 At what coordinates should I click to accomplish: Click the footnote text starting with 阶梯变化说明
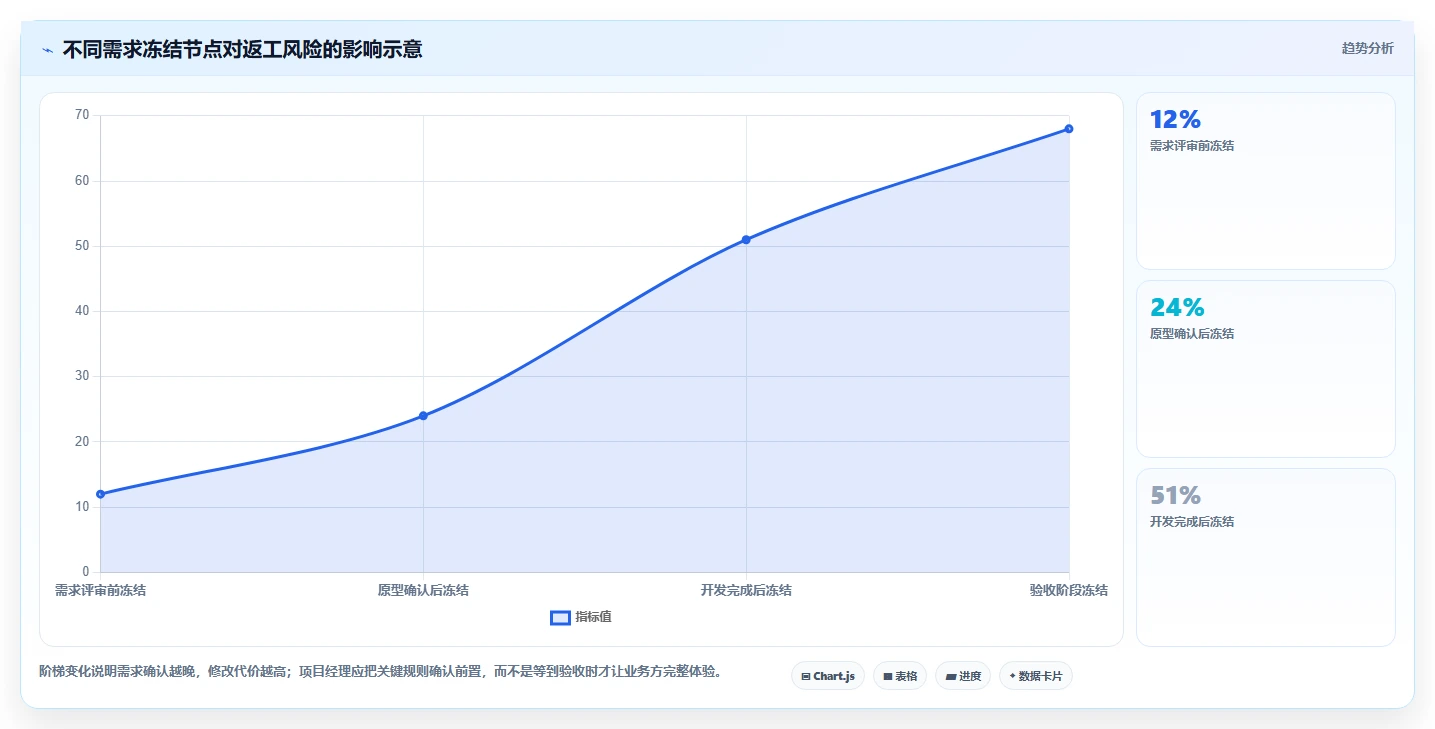point(381,672)
